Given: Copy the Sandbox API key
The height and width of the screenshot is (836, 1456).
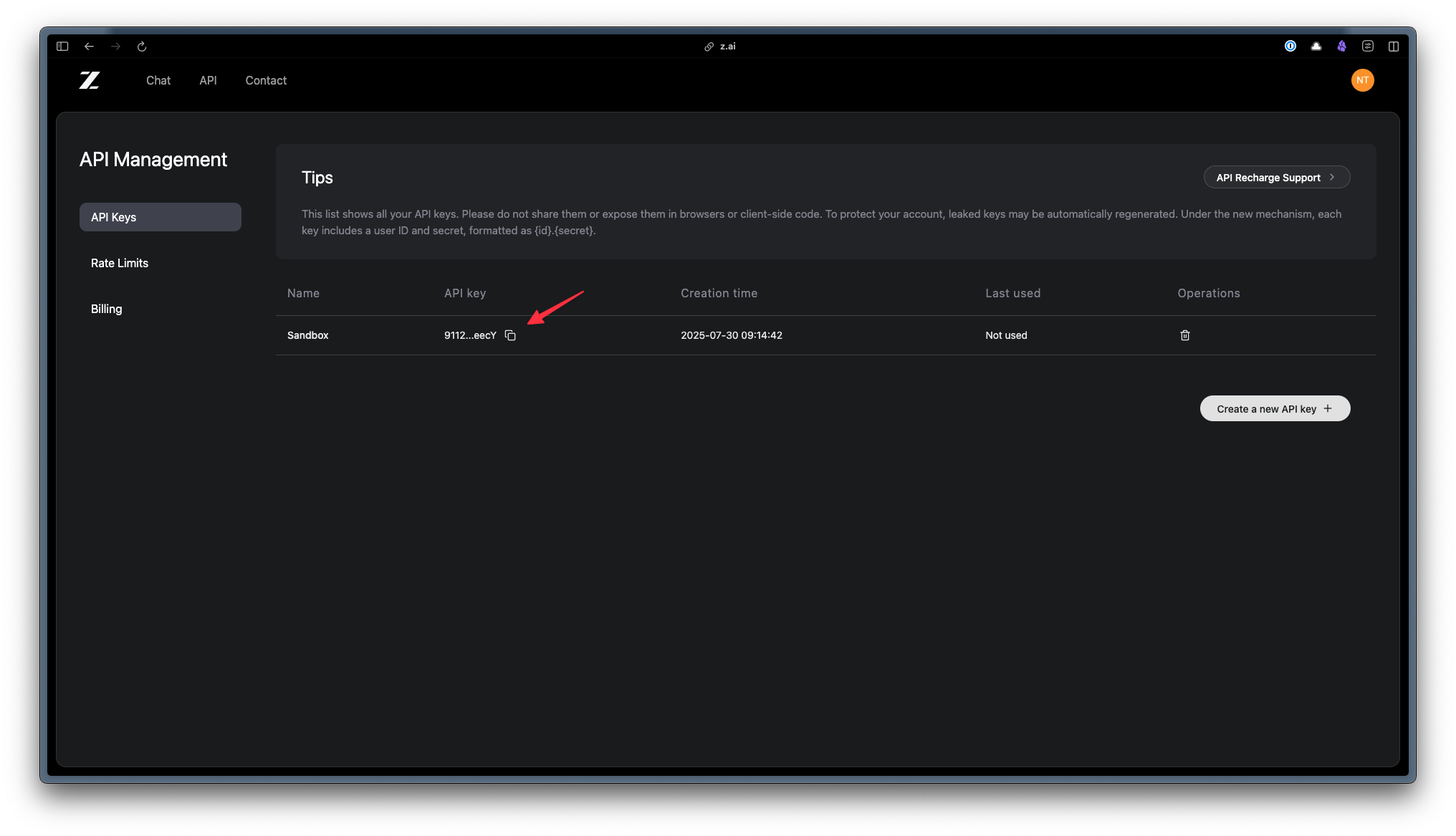Looking at the screenshot, I should (x=510, y=335).
